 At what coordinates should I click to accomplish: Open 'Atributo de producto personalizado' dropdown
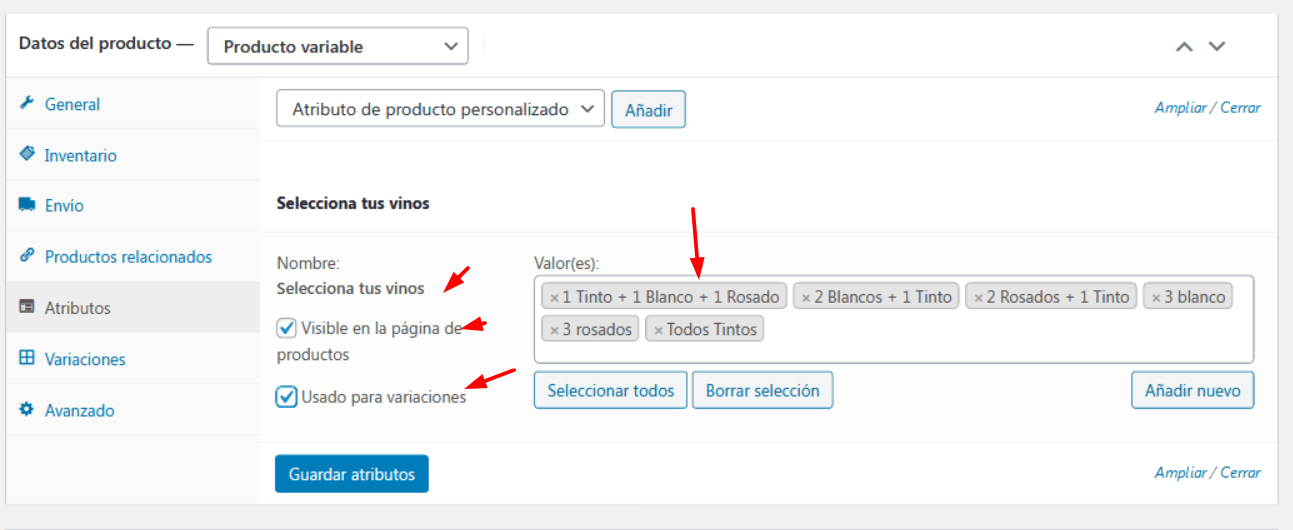(440, 109)
